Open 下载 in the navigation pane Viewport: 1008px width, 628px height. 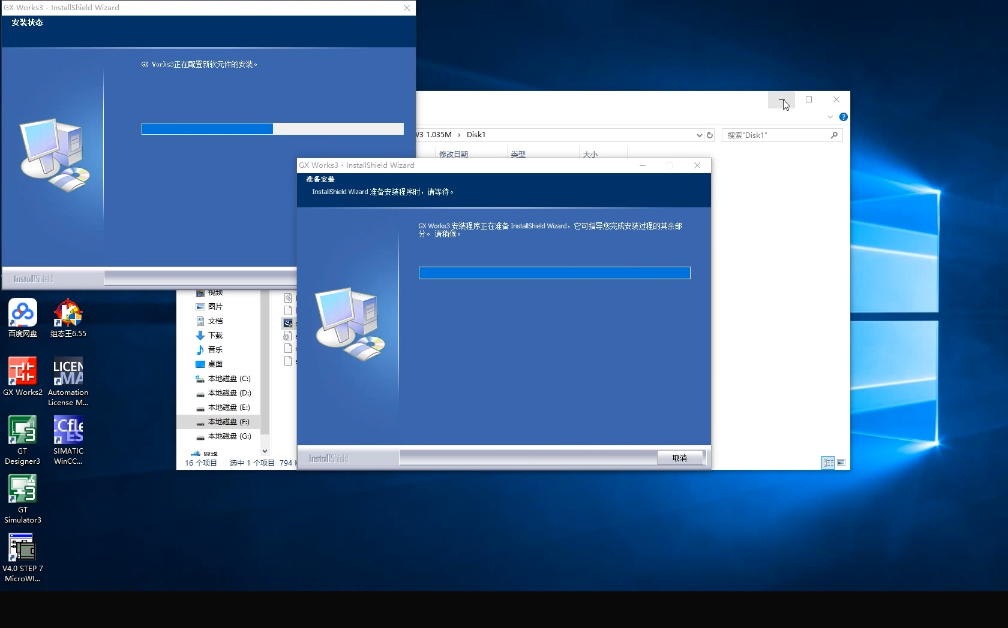coord(210,336)
